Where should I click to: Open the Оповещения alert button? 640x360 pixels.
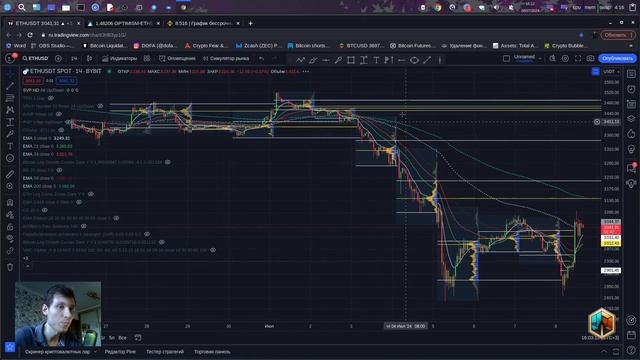pos(178,59)
